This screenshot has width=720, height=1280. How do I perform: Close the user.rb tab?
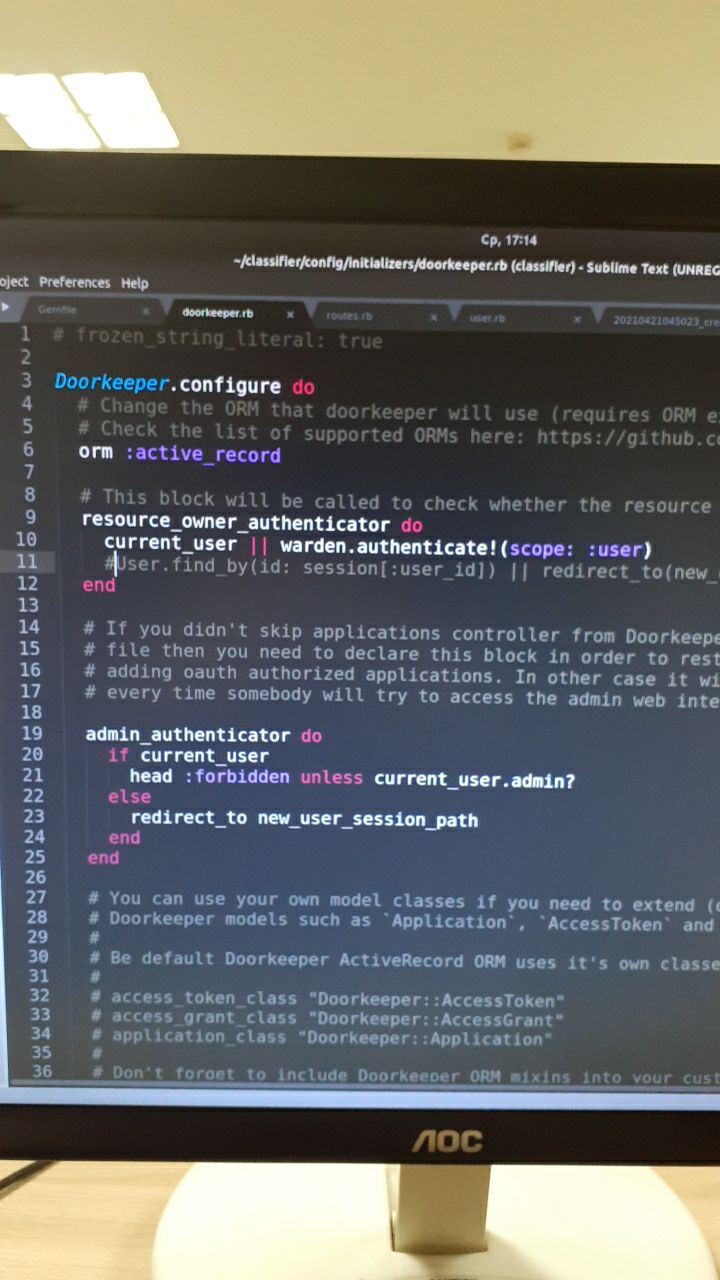[x=577, y=320]
